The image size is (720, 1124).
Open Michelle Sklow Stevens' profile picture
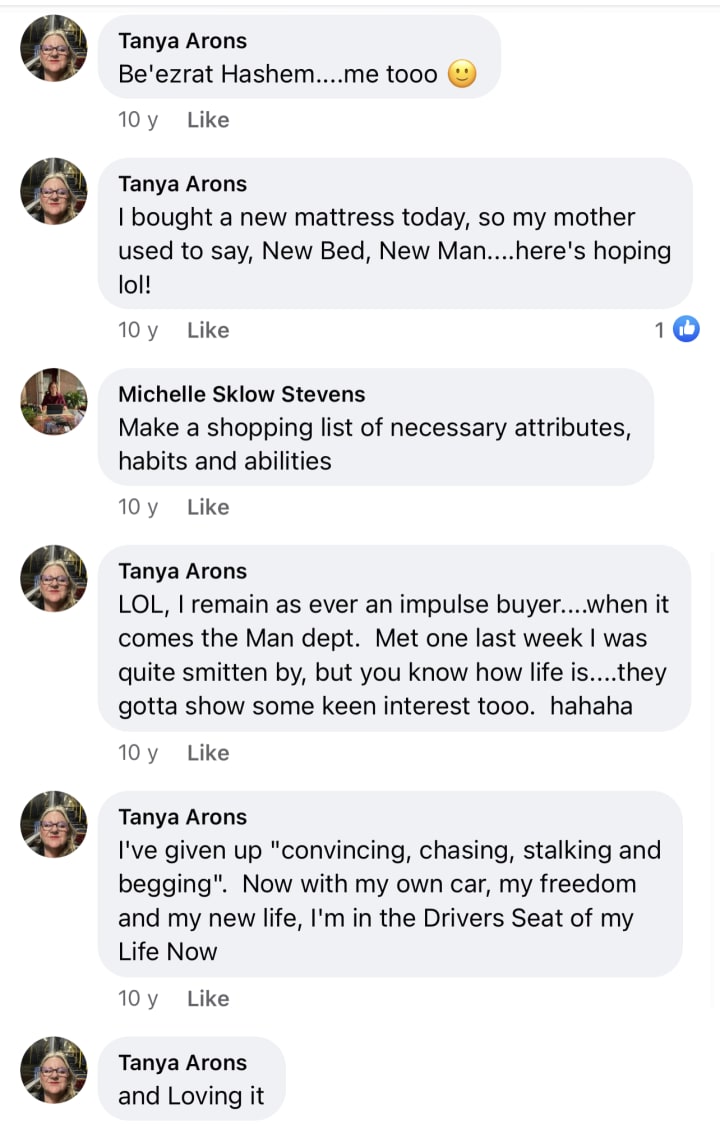[54, 401]
